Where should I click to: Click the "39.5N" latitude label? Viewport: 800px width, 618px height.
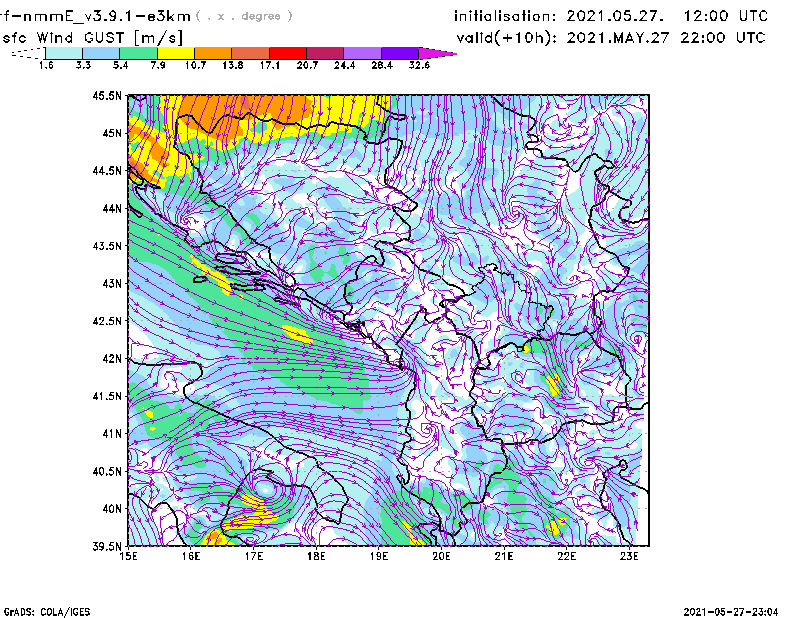107,547
